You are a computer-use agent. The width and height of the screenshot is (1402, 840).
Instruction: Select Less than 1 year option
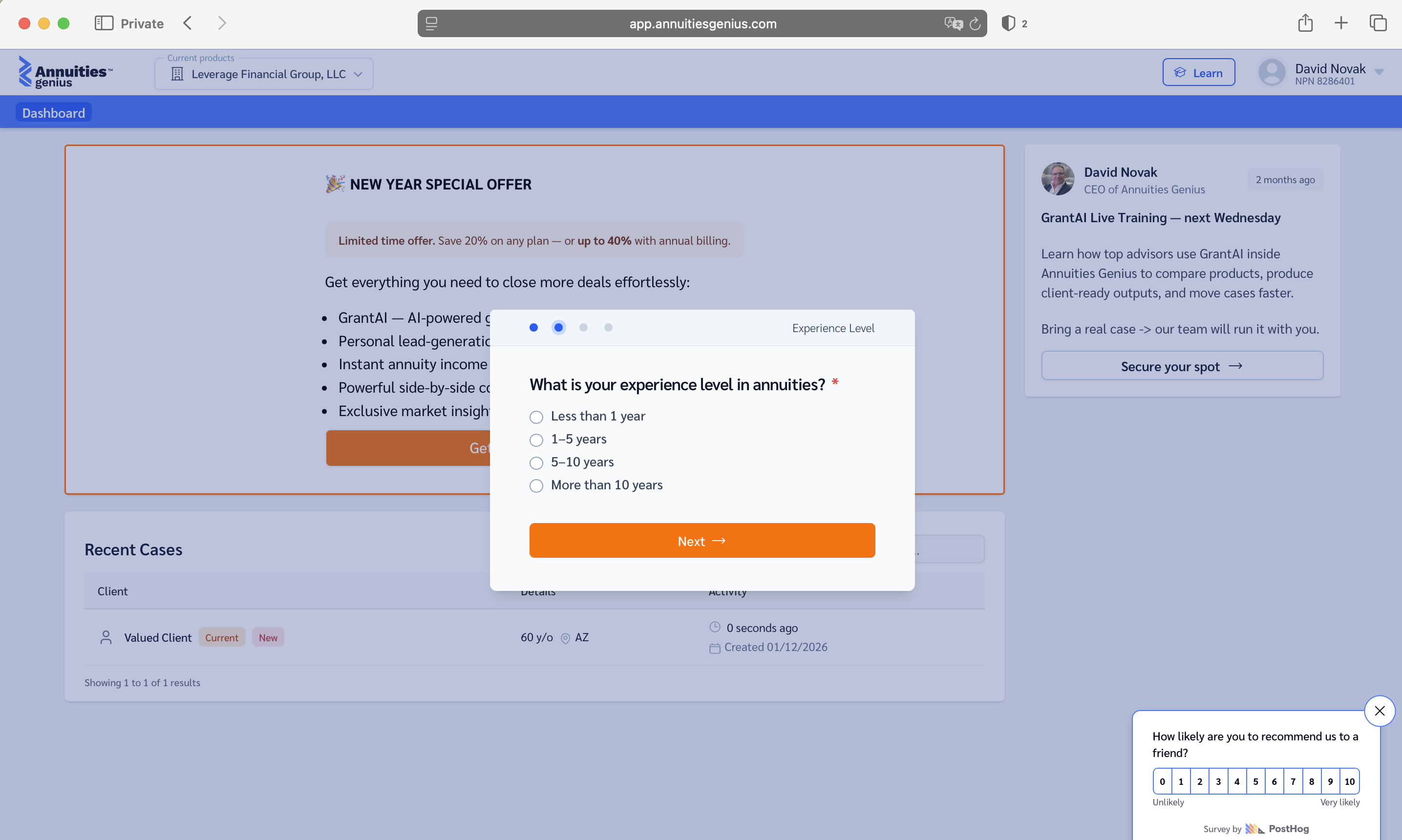click(536, 417)
